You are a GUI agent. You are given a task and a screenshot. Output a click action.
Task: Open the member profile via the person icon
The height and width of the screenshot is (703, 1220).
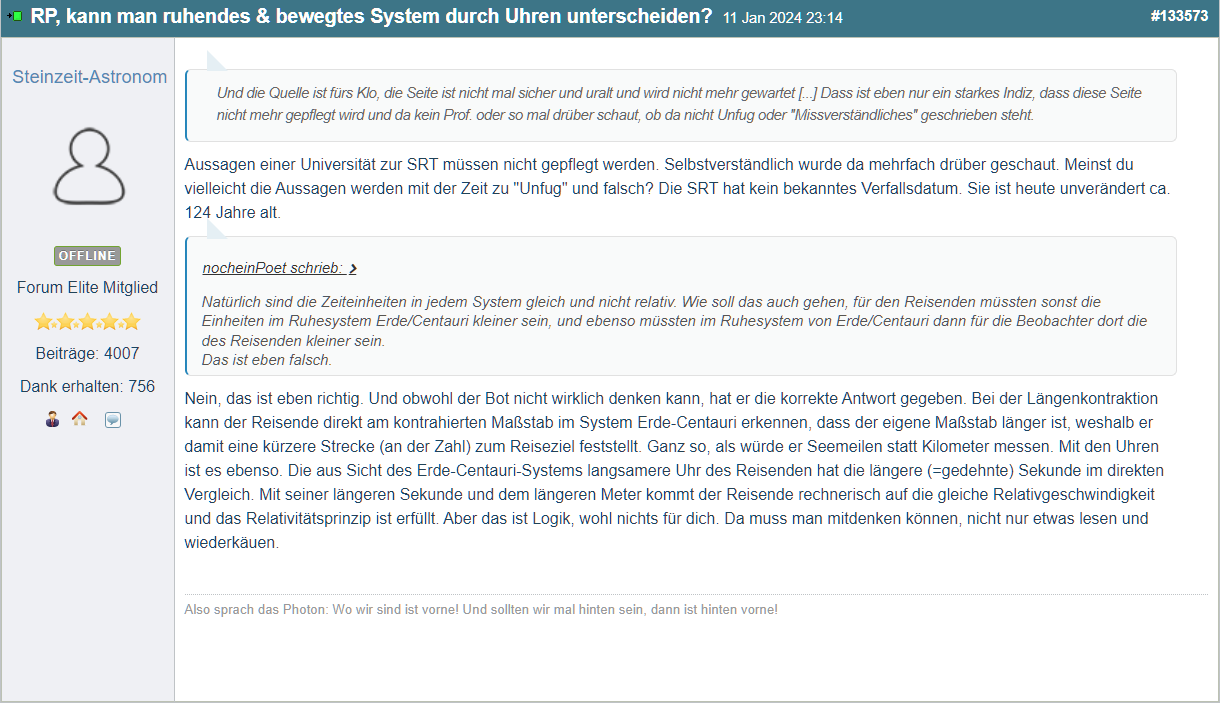tap(51, 419)
